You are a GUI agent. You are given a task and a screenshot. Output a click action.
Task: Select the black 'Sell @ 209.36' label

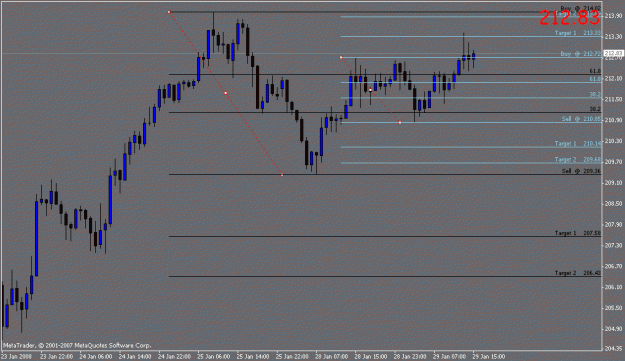[x=581, y=171]
